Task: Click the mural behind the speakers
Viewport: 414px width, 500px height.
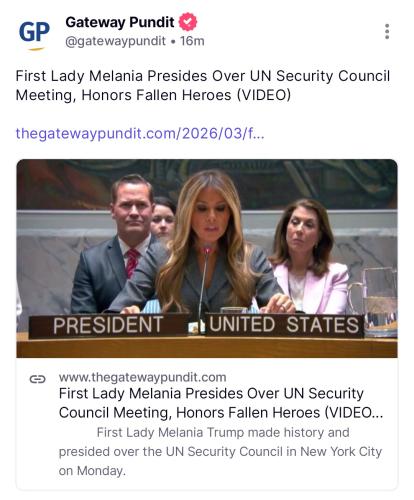Action: 207,183
